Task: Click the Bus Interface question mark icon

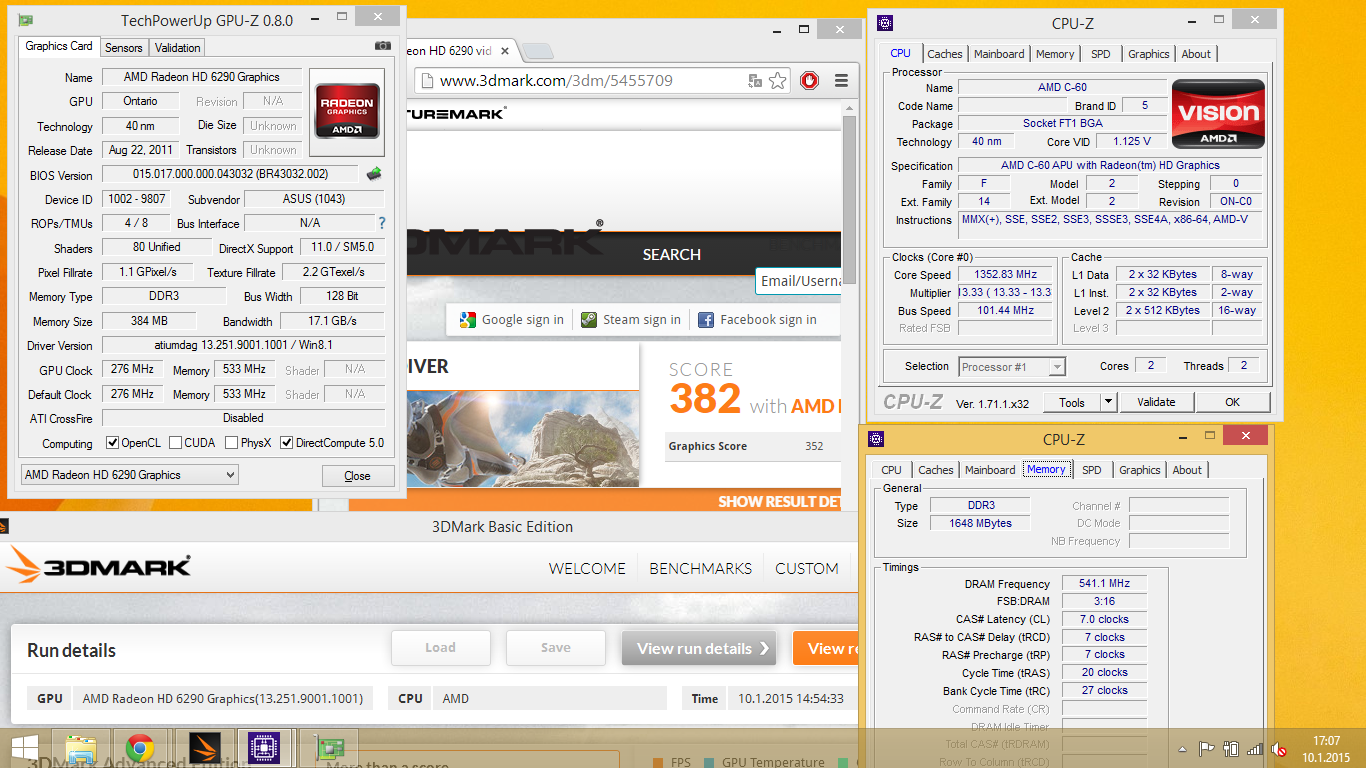Action: coord(381,223)
